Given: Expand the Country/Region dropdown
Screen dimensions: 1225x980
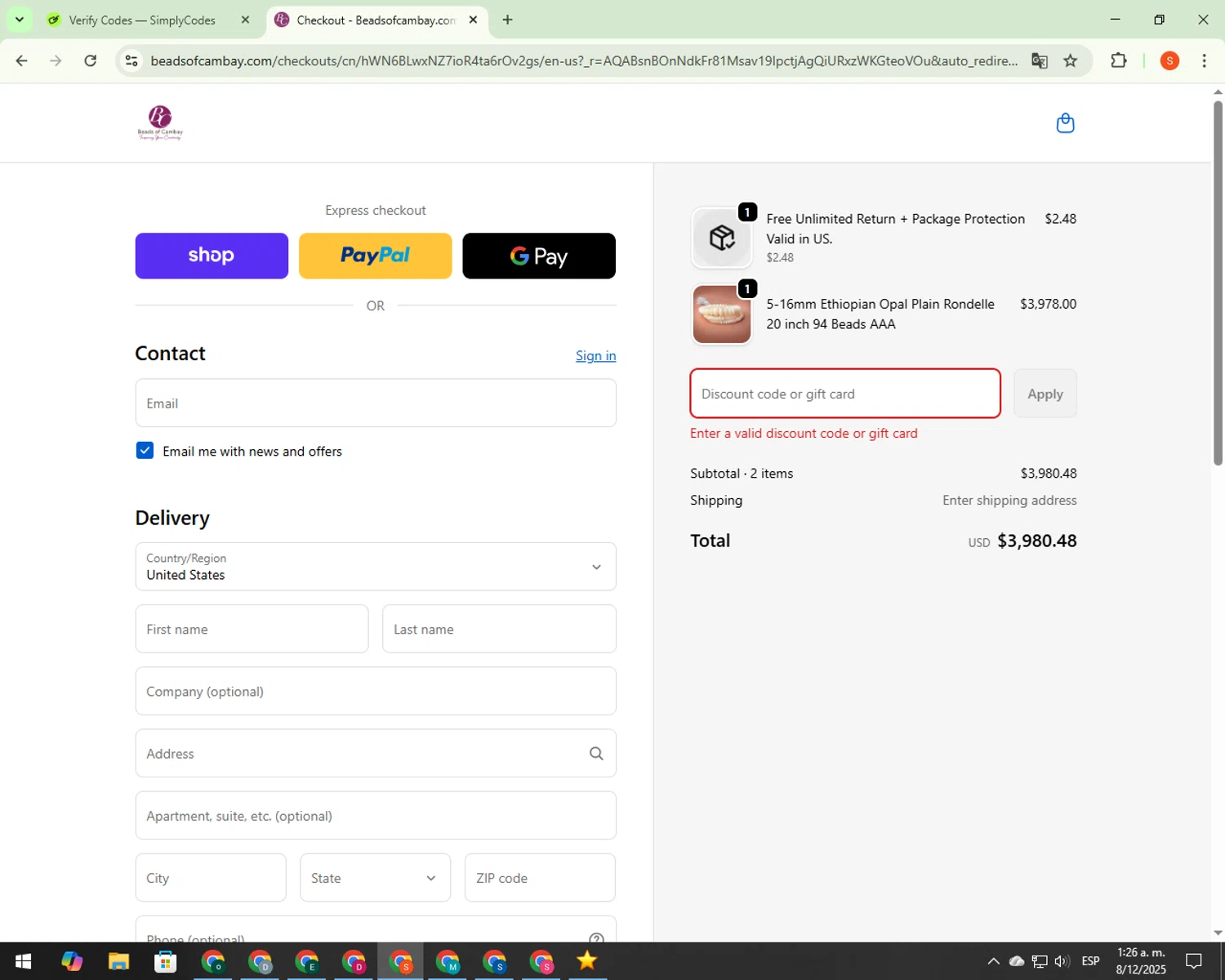Looking at the screenshot, I should coord(376,567).
